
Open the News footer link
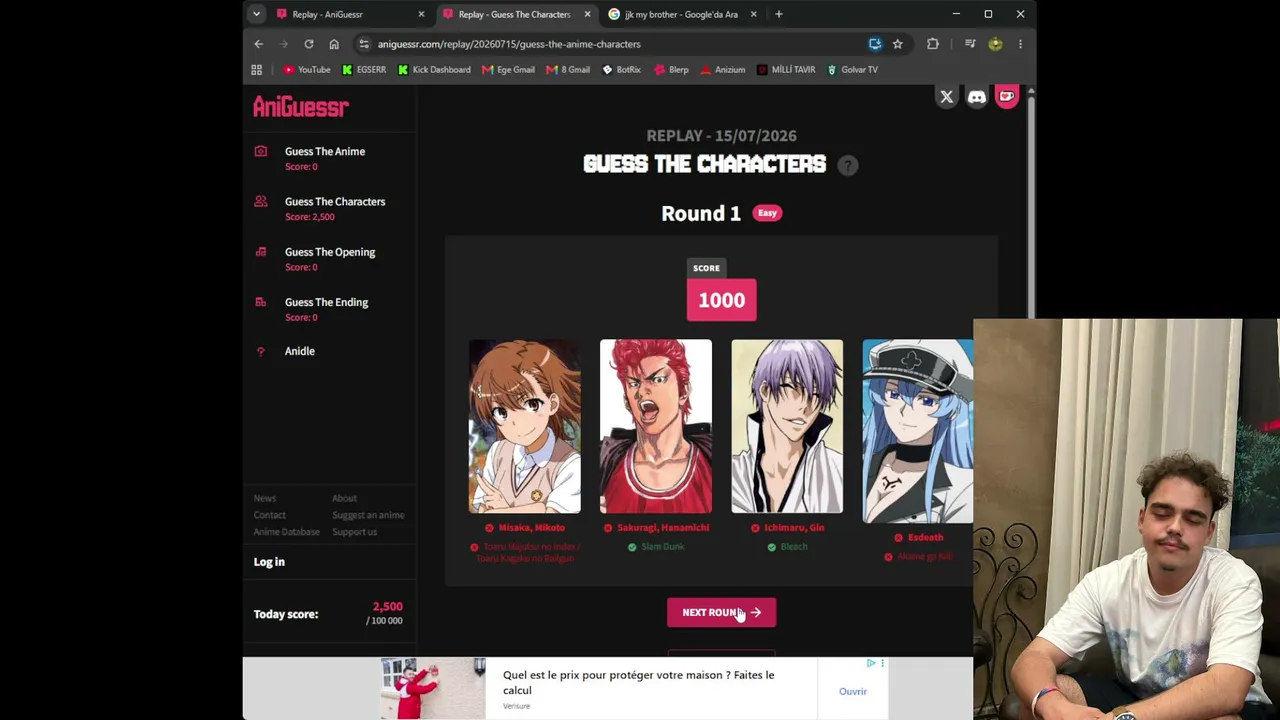click(264, 498)
